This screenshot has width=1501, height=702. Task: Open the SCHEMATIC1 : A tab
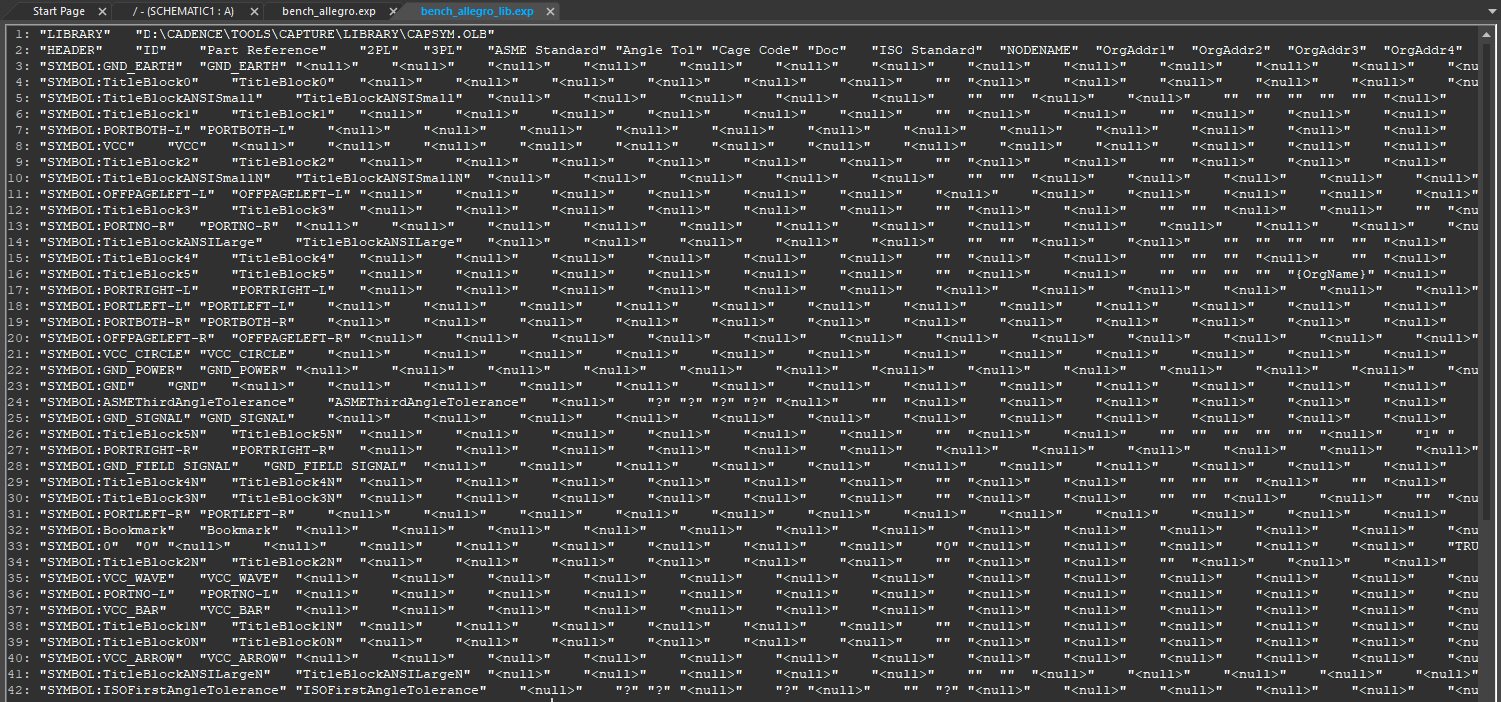pos(183,11)
